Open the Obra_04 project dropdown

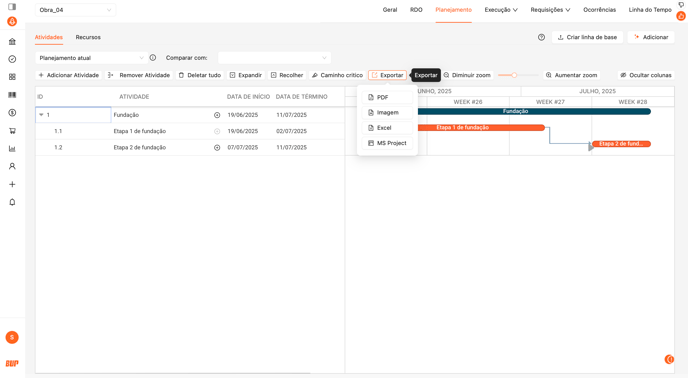[x=75, y=10]
